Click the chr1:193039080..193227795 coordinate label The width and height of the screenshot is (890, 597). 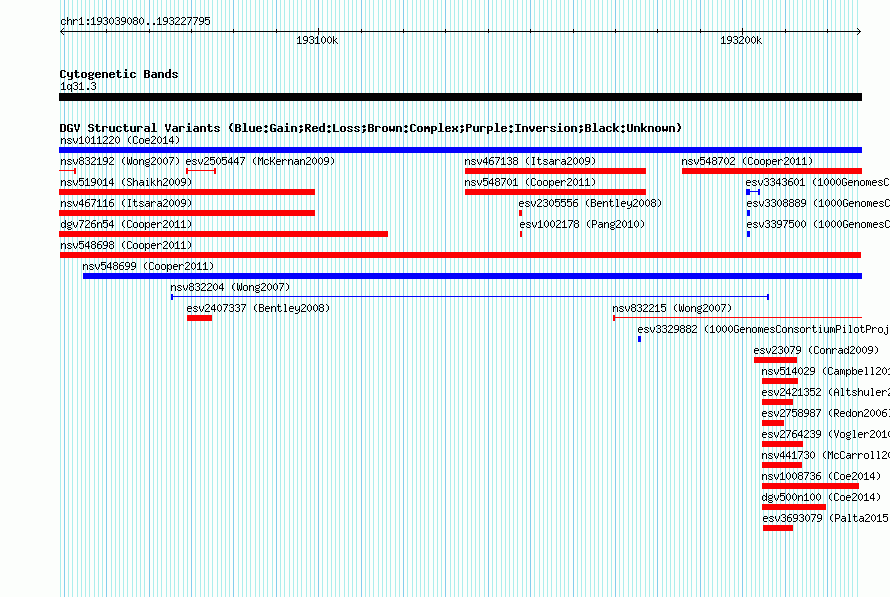(x=135, y=21)
